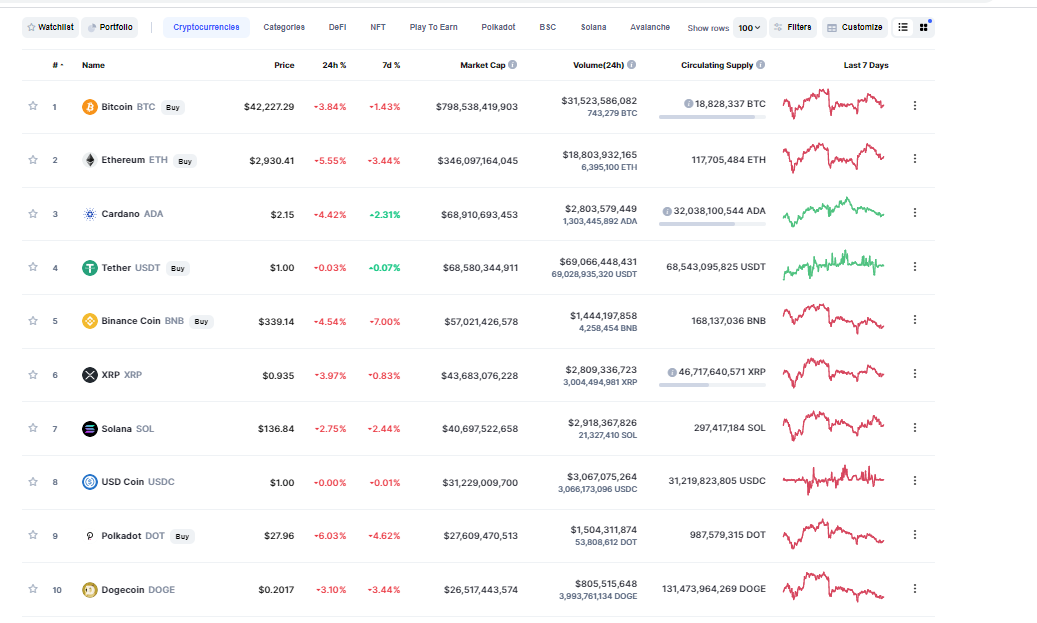This screenshot has width=1037, height=623.
Task: Open the Circulating Supply info tooltip icon
Action: tap(761, 65)
